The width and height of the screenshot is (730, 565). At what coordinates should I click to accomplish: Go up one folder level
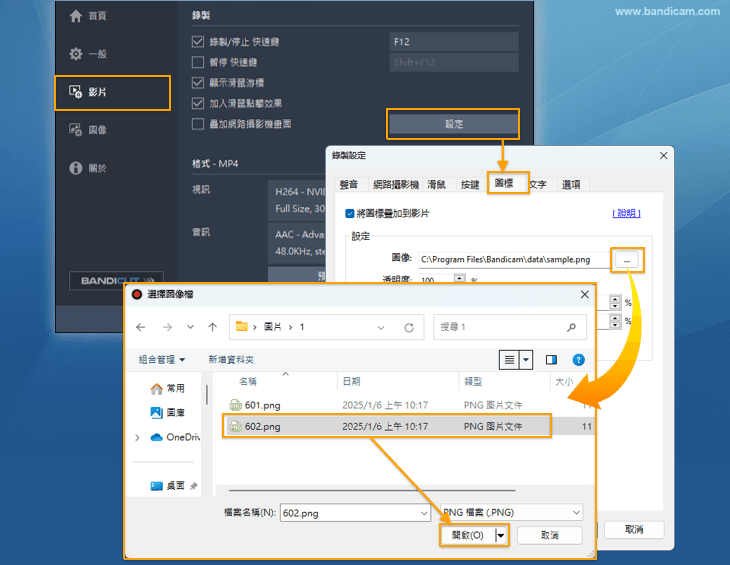(x=212, y=327)
